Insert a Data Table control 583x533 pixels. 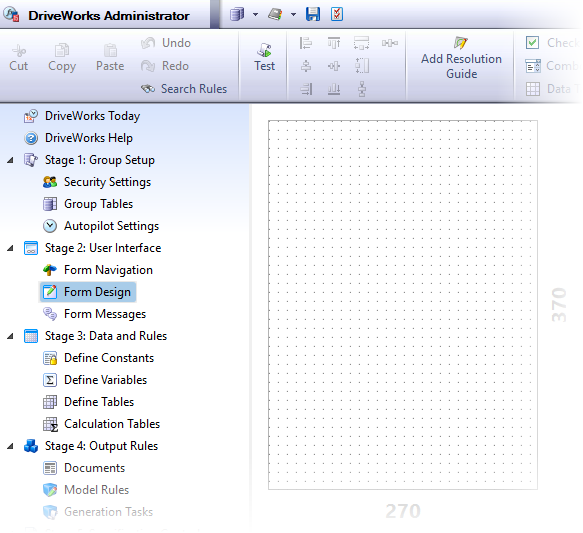(x=552, y=89)
